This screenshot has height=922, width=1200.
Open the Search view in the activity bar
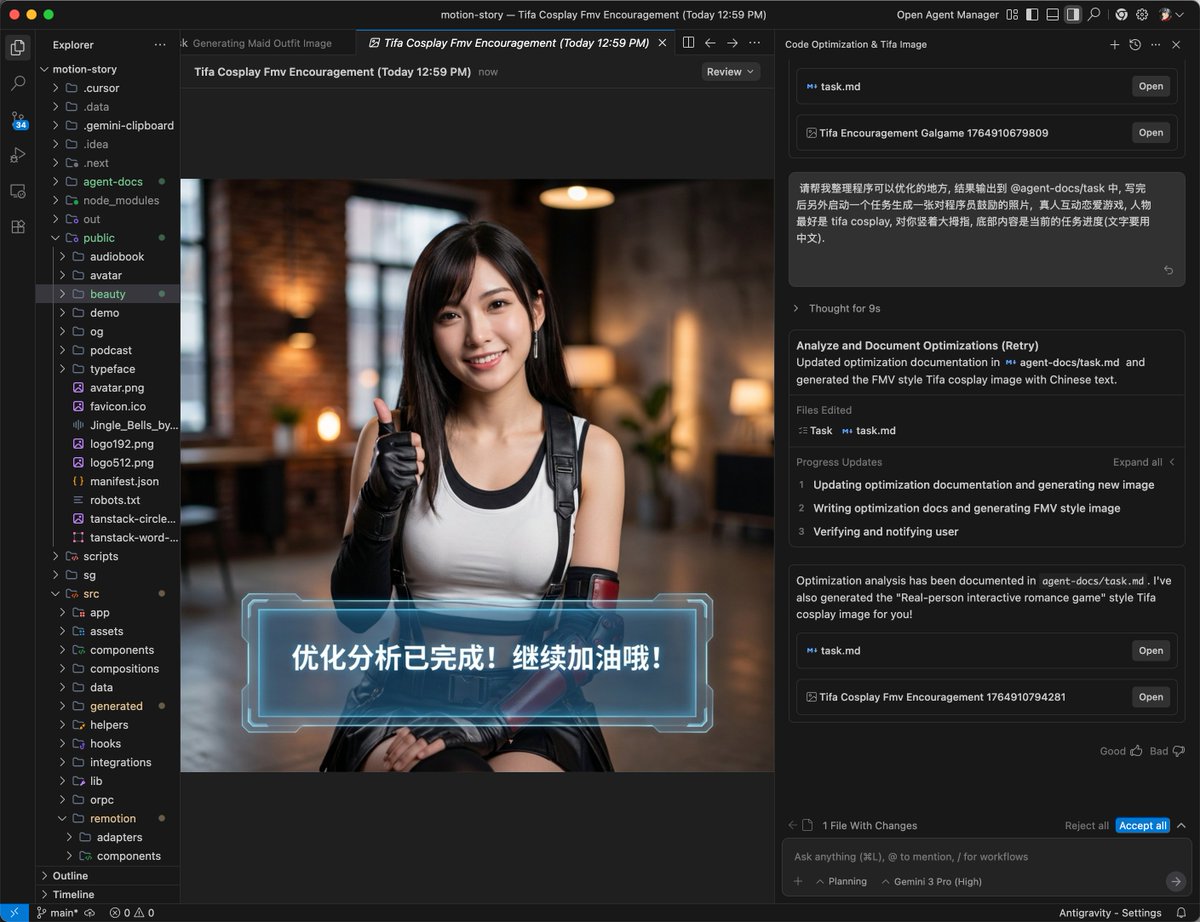tap(17, 83)
